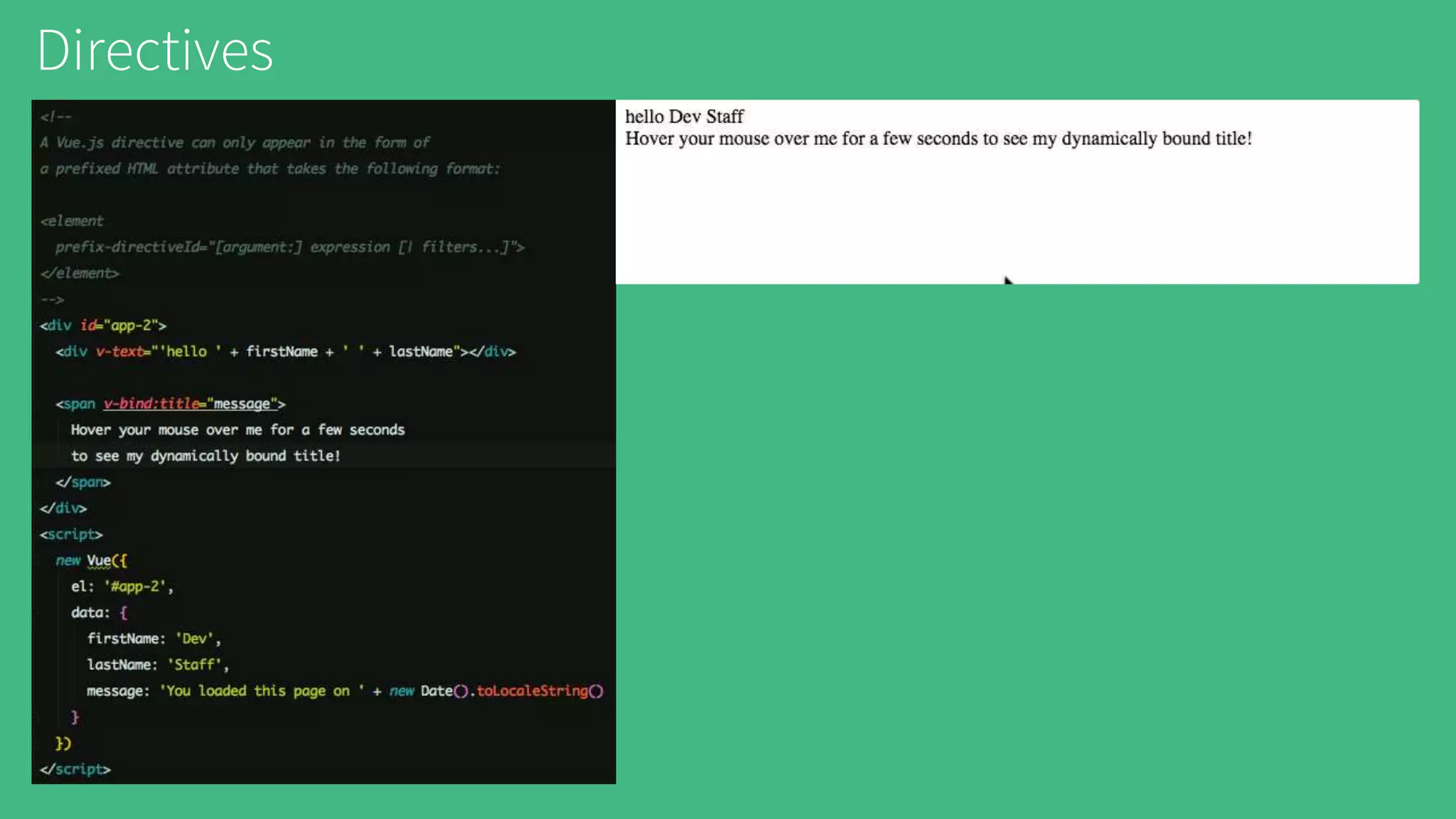Click the "hello Dev Staff" output text

click(684, 117)
